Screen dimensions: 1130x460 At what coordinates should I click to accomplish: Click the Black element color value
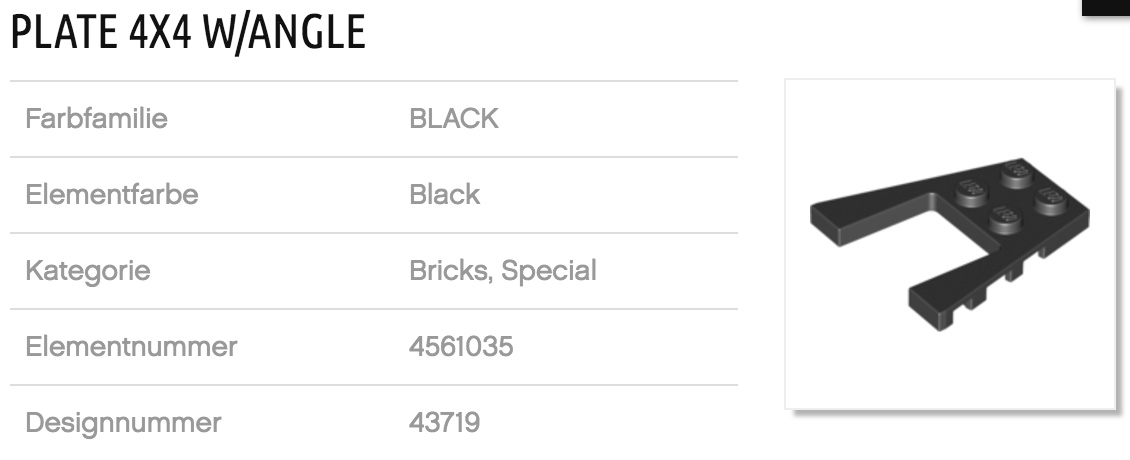pos(444,194)
